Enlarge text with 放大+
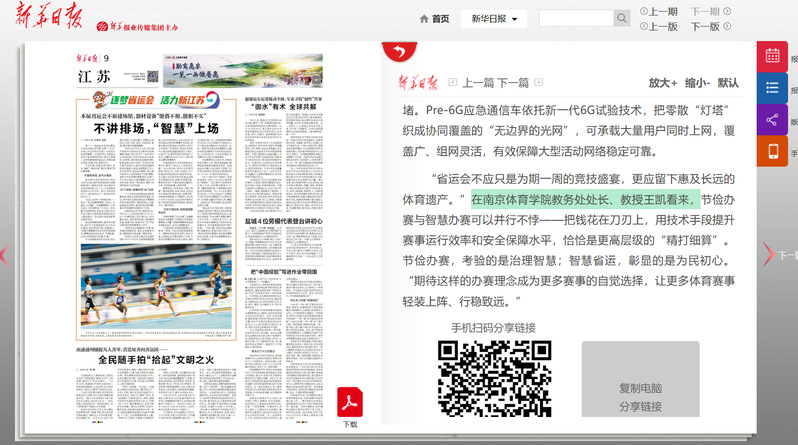The height and width of the screenshot is (445, 798). pyautogui.click(x=663, y=82)
